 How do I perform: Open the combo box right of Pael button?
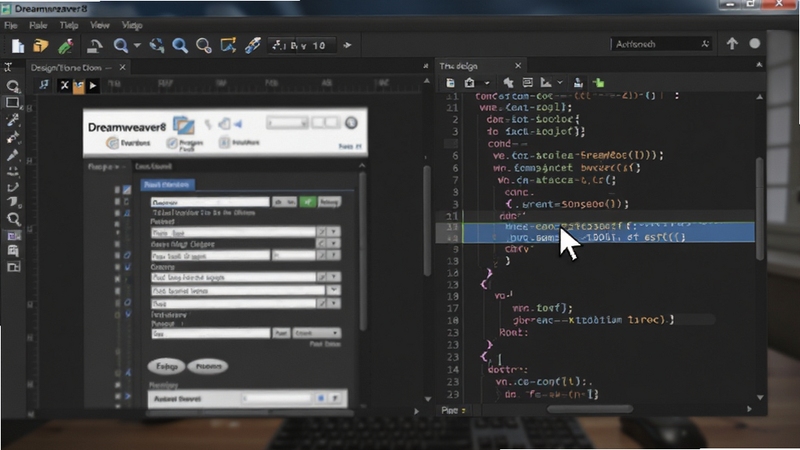click(317, 333)
